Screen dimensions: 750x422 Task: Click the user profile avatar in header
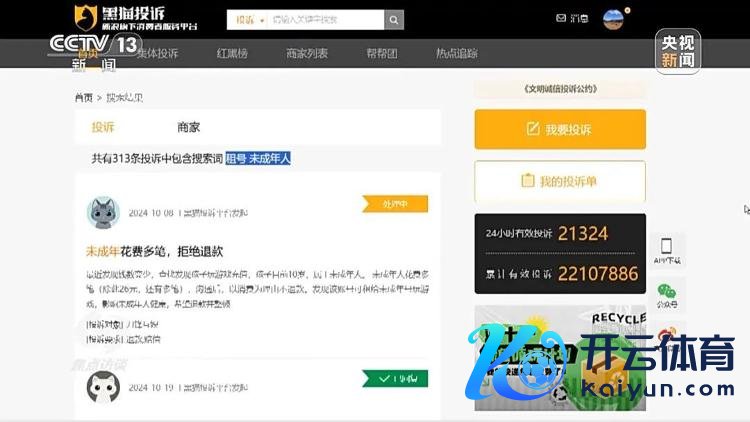(x=613, y=19)
